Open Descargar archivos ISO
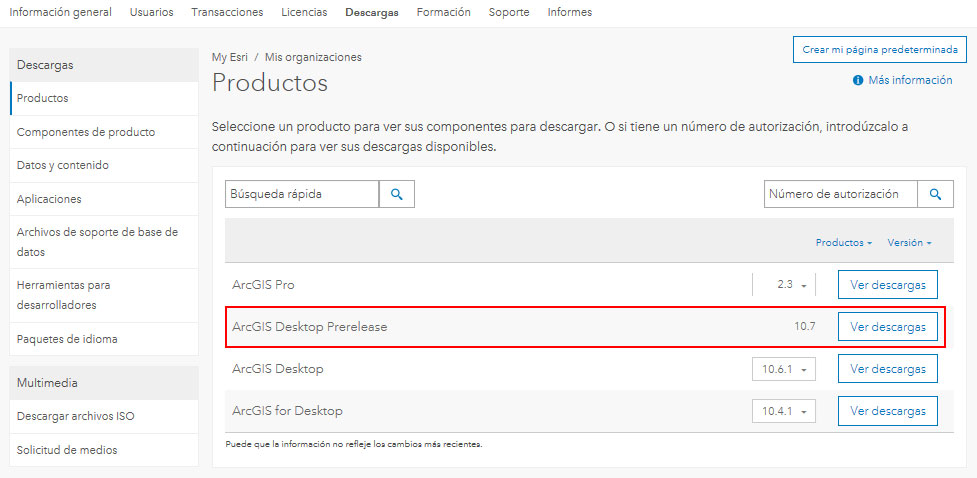The image size is (977, 478). point(104,416)
